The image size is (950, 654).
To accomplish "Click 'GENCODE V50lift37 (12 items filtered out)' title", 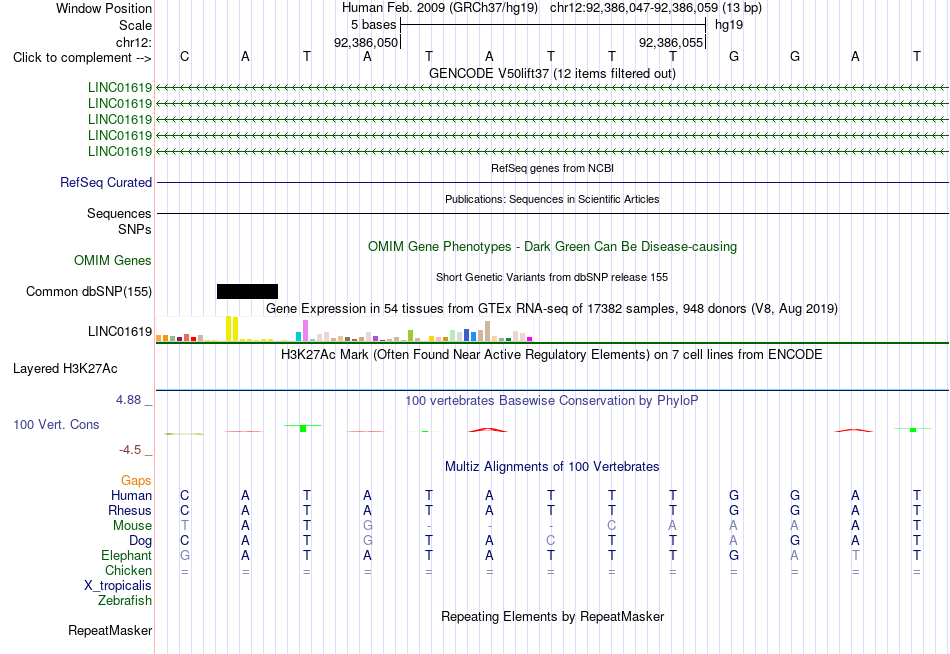I will 553,73.
